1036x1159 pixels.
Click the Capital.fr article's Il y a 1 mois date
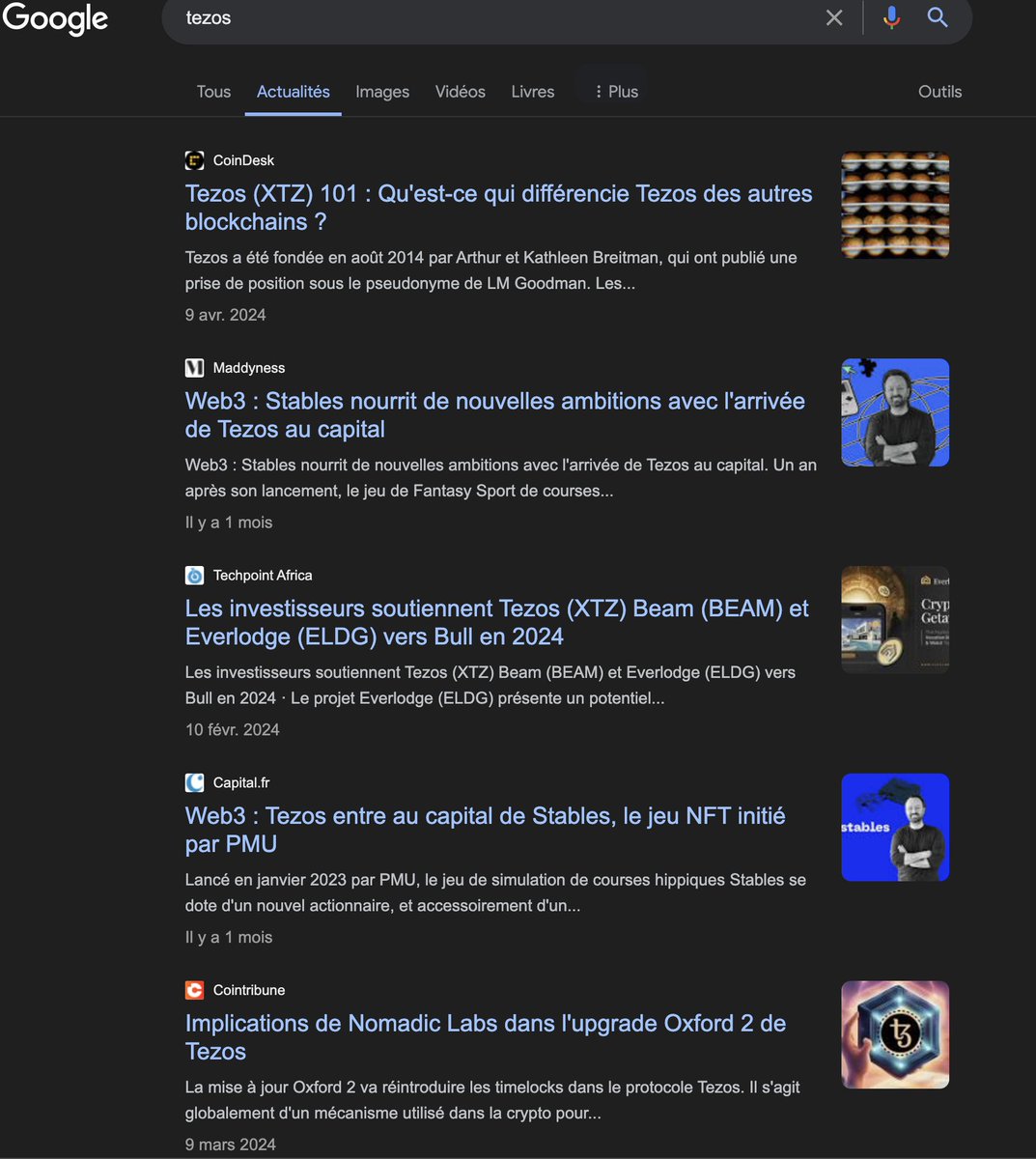[229, 938]
